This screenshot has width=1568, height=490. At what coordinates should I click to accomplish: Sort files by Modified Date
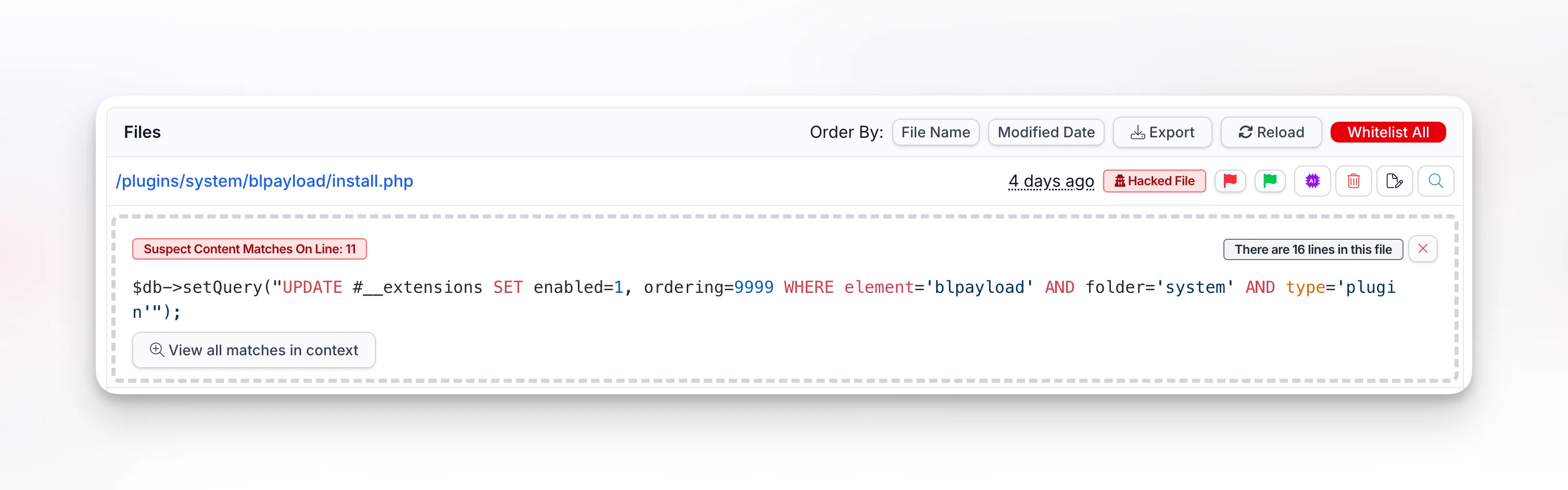[x=1046, y=132]
